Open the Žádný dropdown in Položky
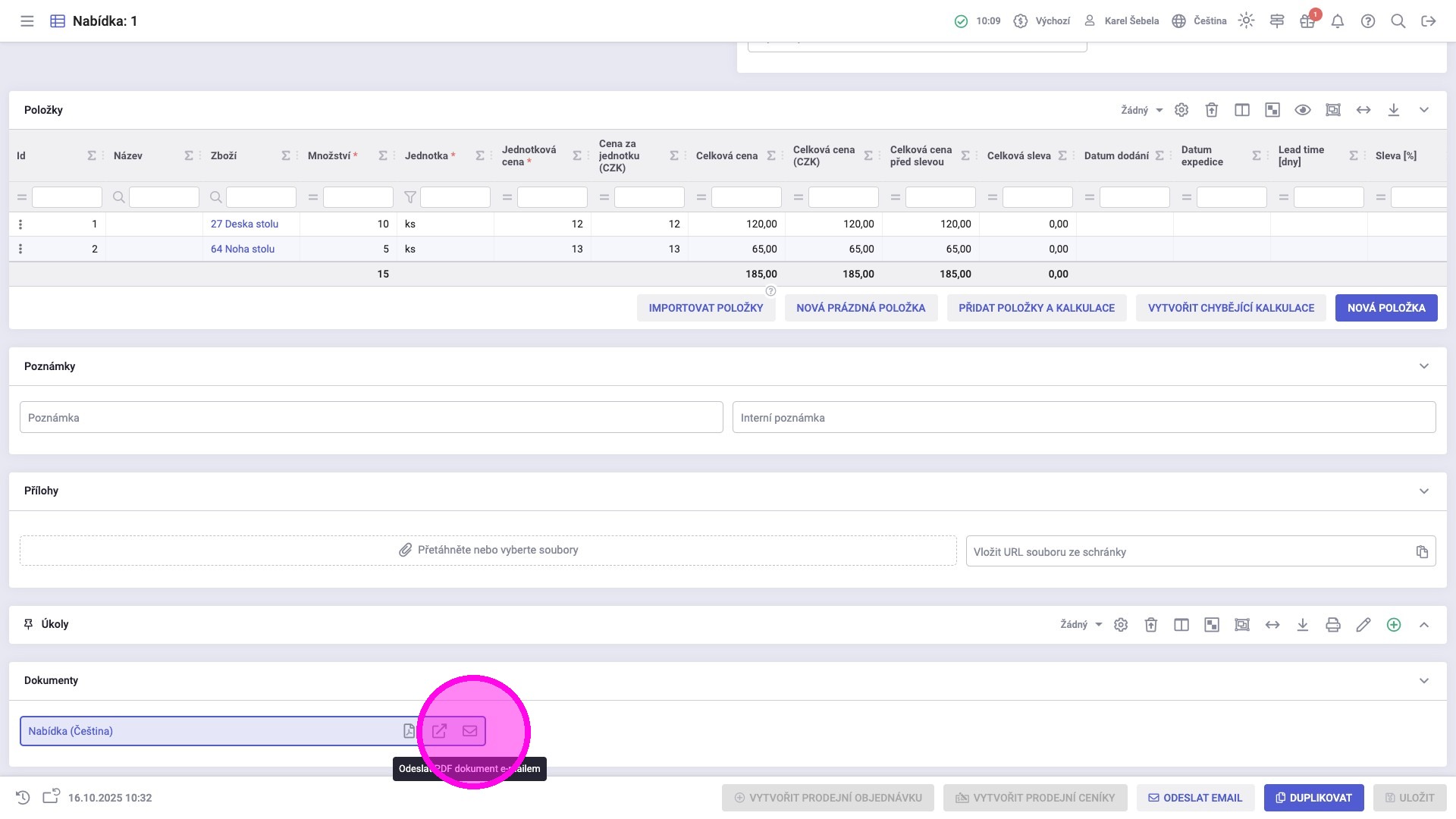The width and height of the screenshot is (1456, 819). click(1141, 110)
